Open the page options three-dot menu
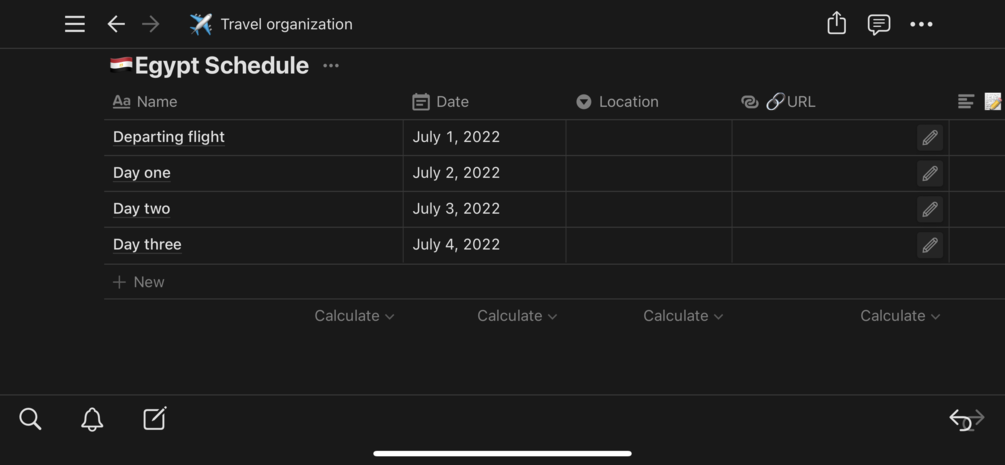 pyautogui.click(x=921, y=24)
